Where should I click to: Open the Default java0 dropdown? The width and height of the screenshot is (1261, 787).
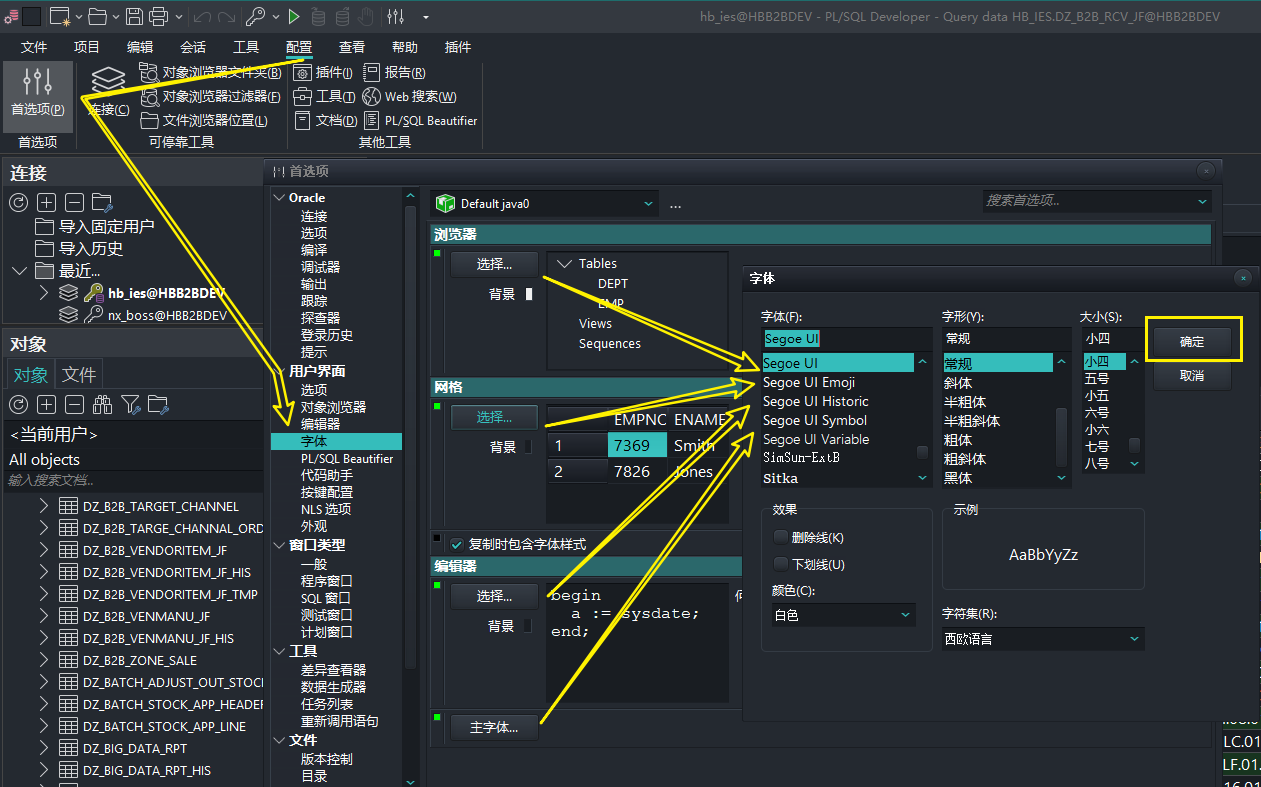point(546,203)
